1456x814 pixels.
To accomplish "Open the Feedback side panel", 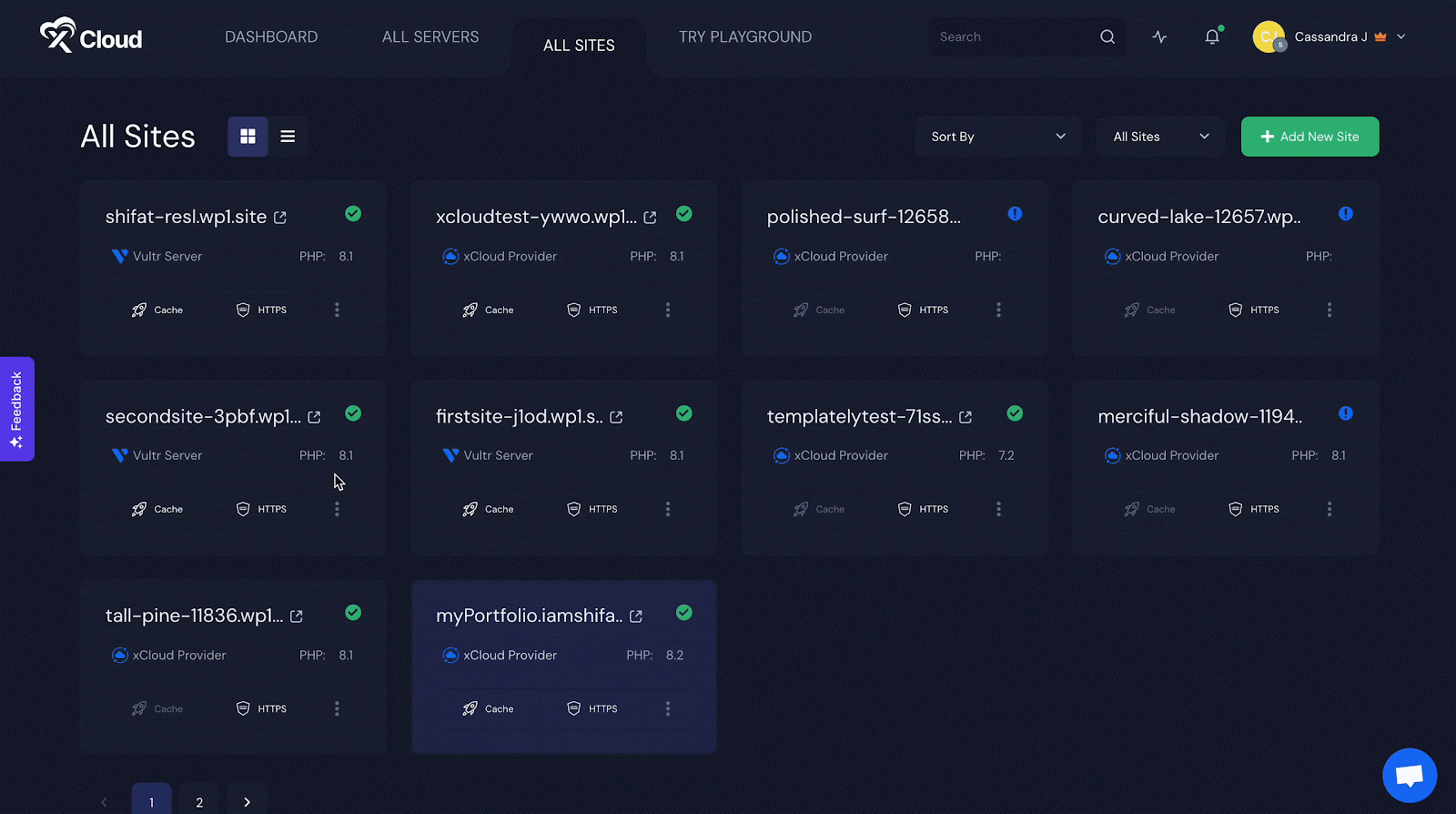I will (16, 409).
